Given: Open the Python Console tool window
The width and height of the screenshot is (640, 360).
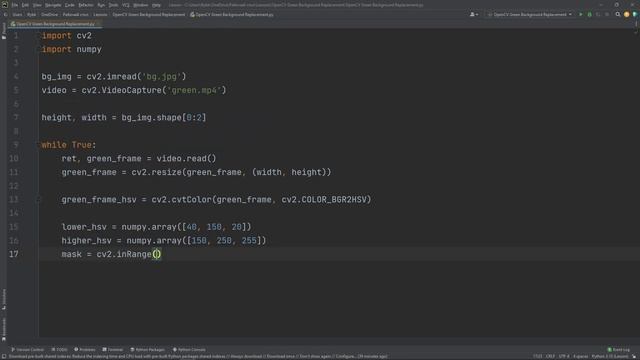Looking at the screenshot, I should [189, 350].
